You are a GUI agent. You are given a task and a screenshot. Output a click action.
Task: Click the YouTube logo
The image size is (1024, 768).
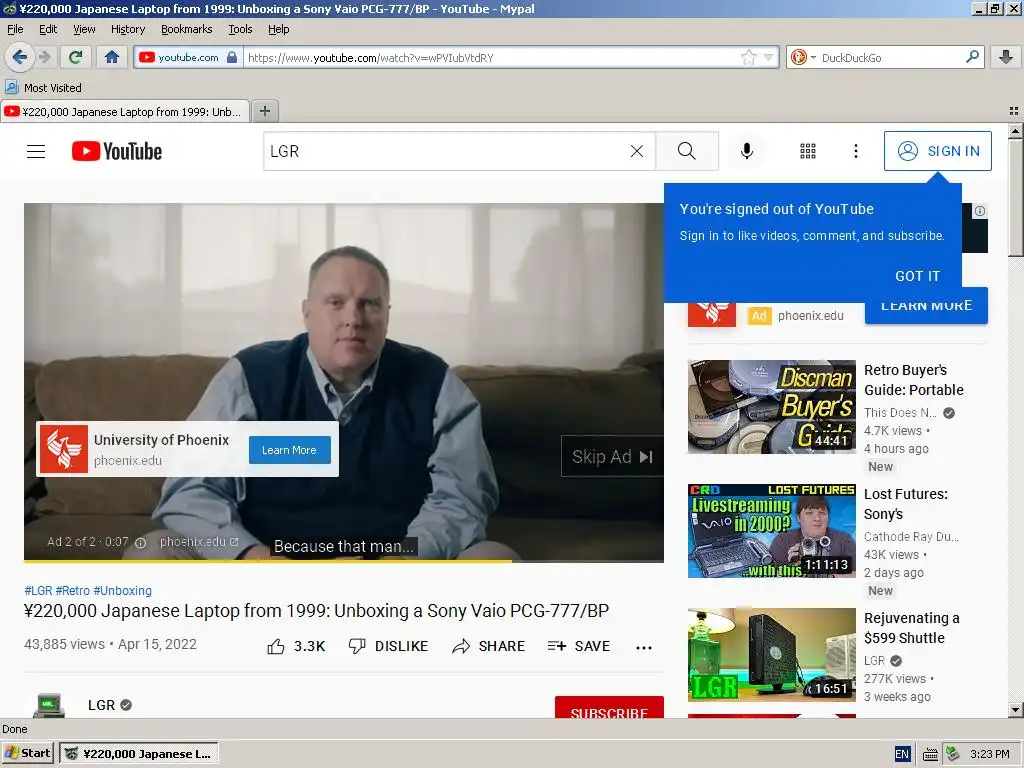click(x=117, y=152)
